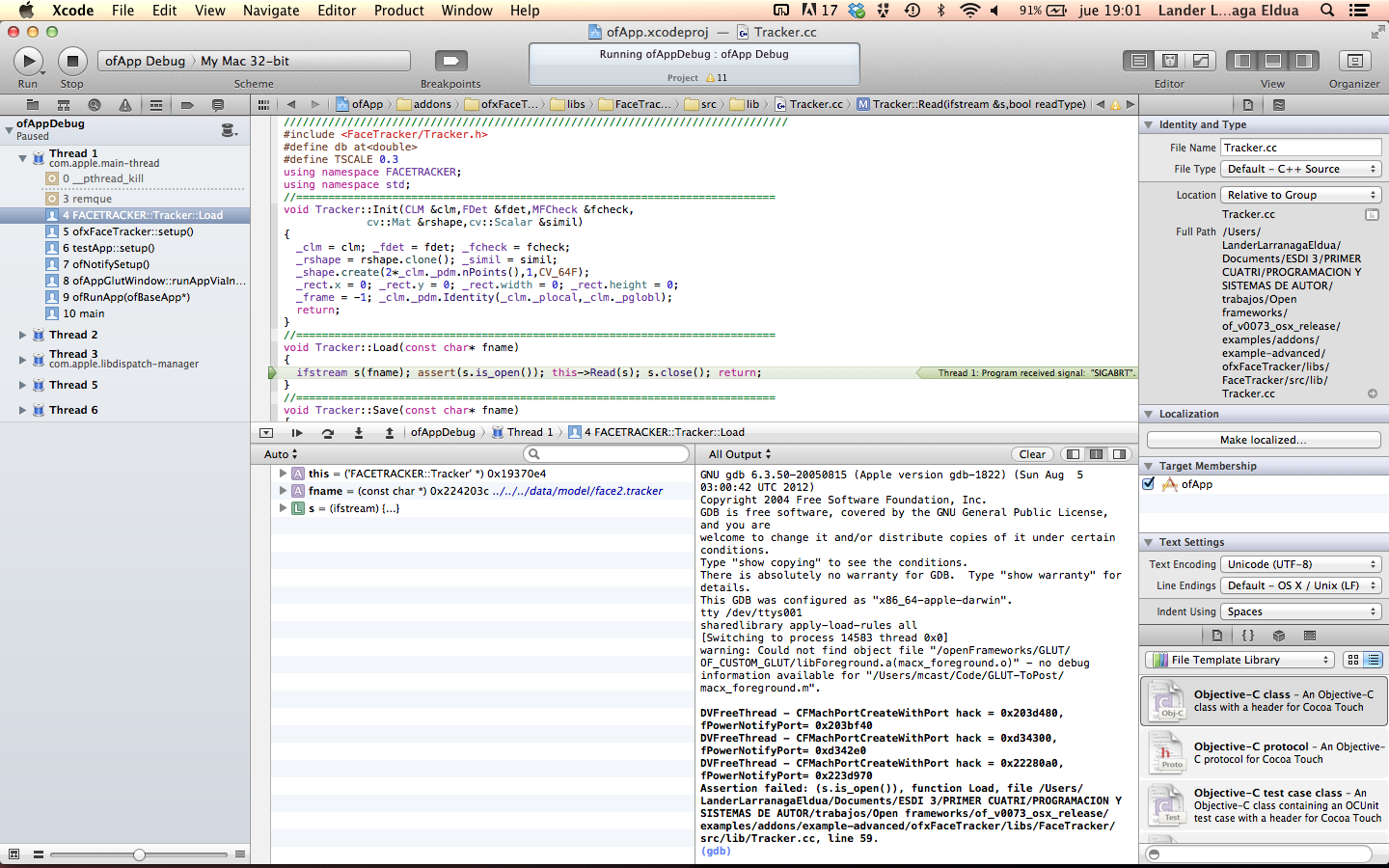
Task: Open the Editor menu
Action: coord(337,11)
